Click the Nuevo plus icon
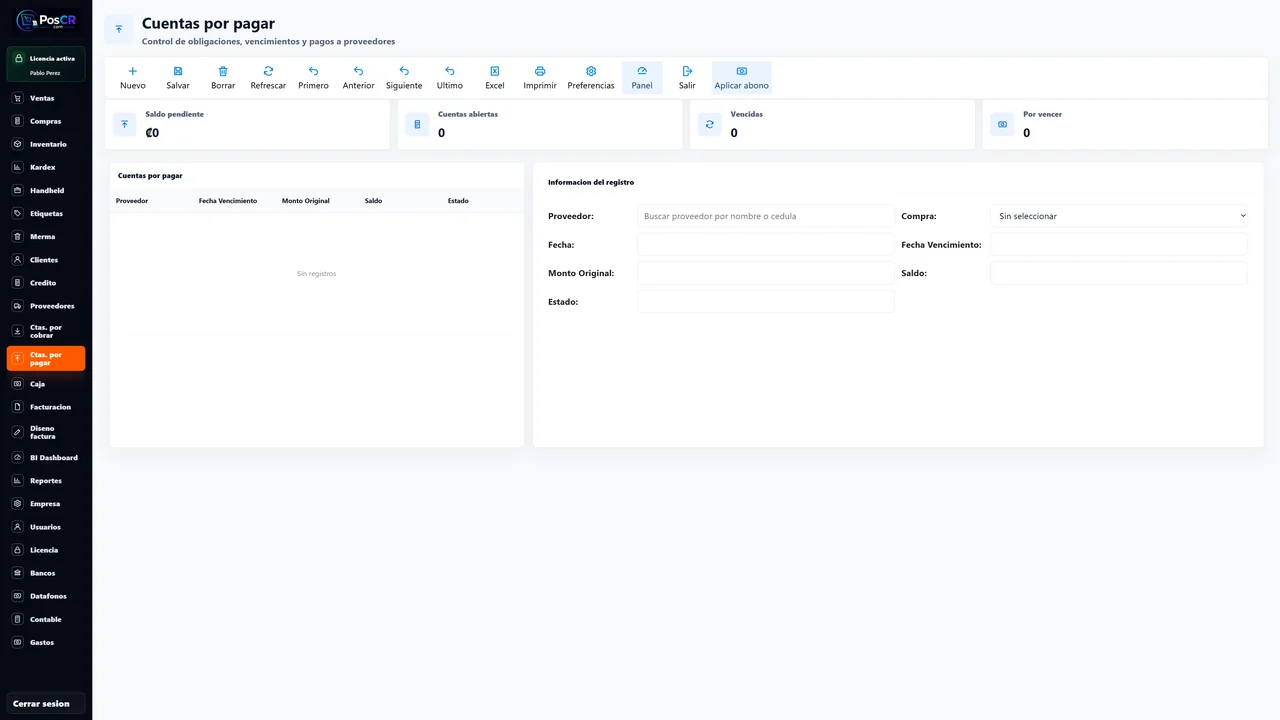 pyautogui.click(x=132, y=71)
